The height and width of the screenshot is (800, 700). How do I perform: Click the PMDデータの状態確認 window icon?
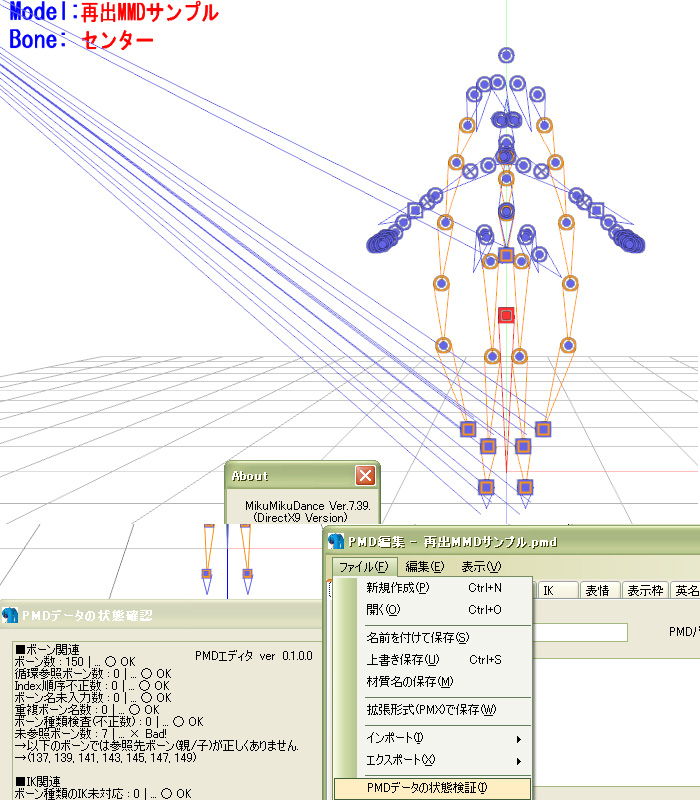click(10, 615)
